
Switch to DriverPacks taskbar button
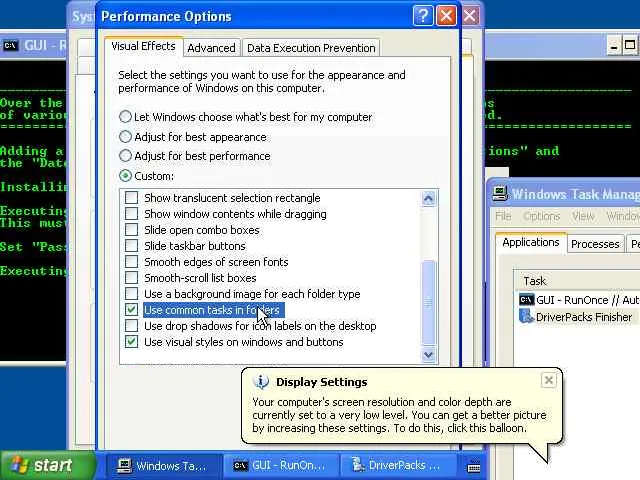pyautogui.click(x=398, y=466)
